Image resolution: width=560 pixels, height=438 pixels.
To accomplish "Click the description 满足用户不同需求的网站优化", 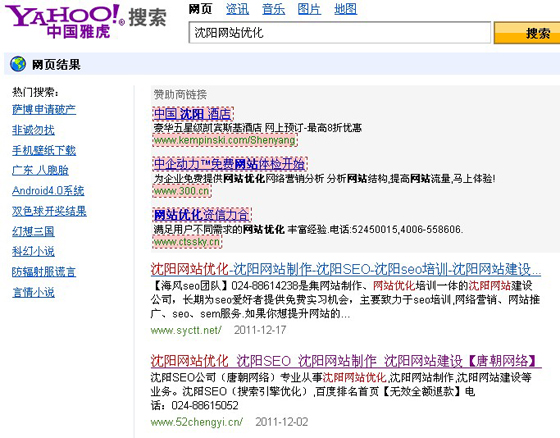I will (x=308, y=229).
